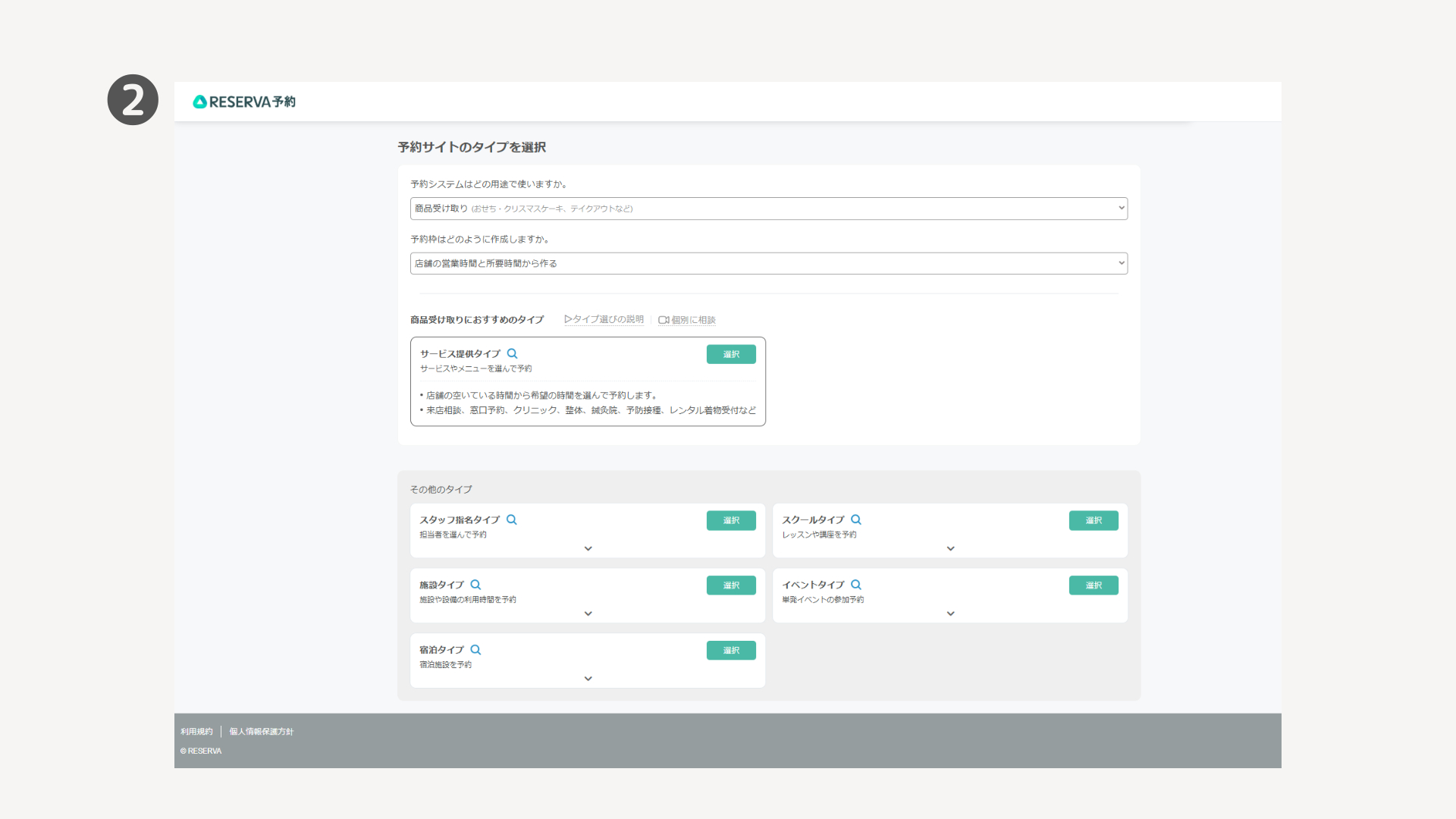Expand スタッフ指名タイプ details chevron

point(588,548)
